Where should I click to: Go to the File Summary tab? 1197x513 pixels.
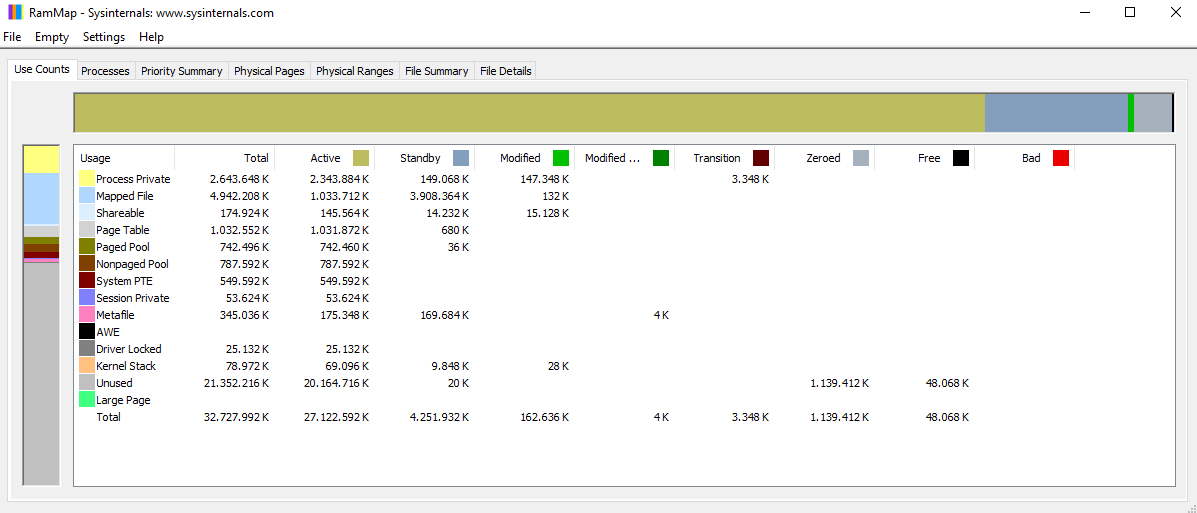(437, 71)
